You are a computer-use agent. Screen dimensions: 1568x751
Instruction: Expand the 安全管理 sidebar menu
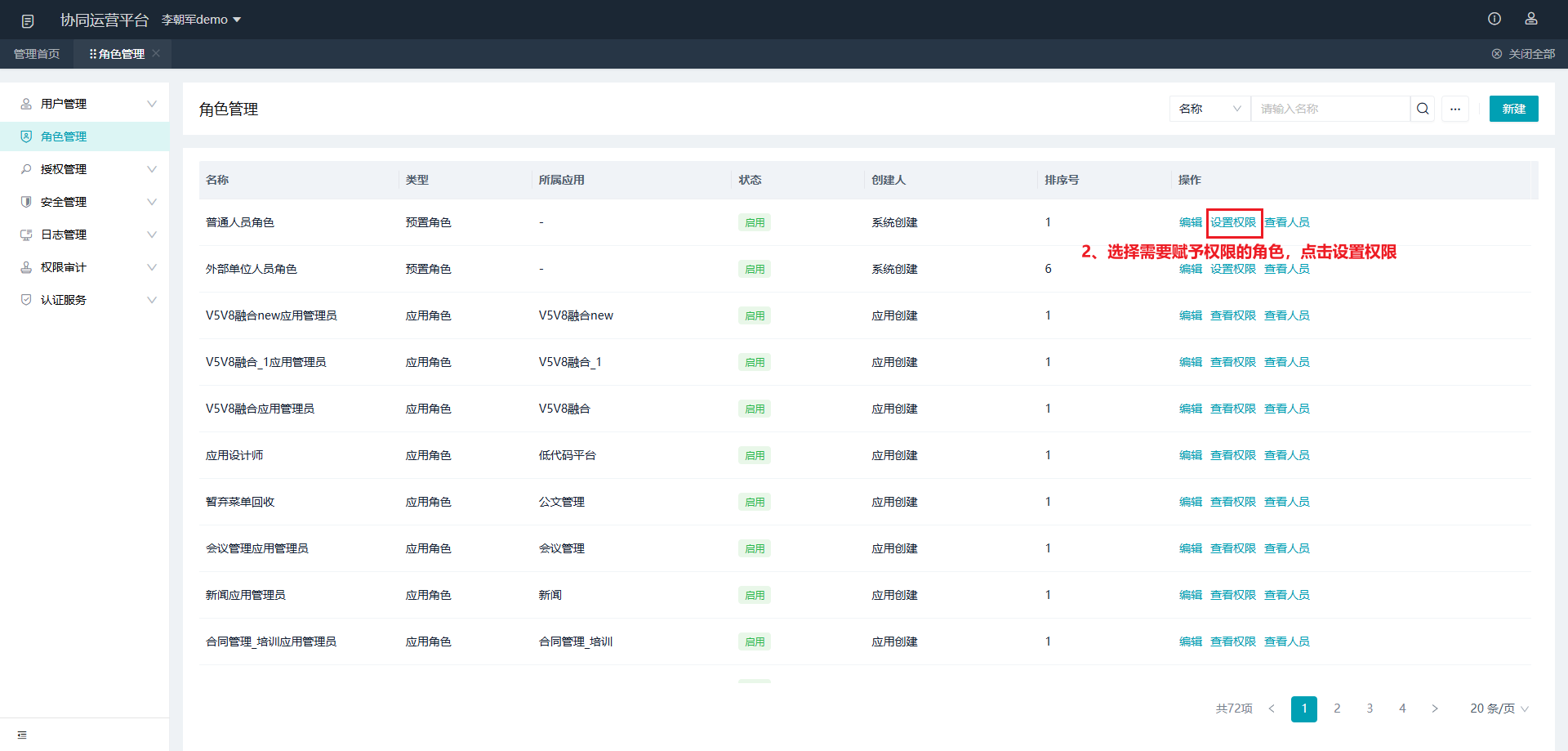click(85, 202)
